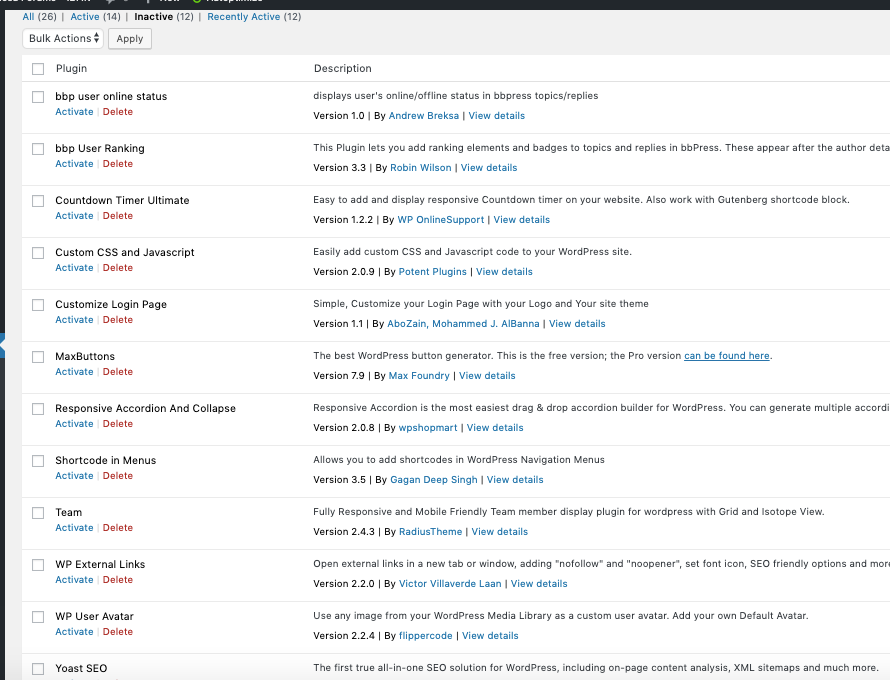Delete the Custom CSS and Javascript plugin

tap(117, 268)
